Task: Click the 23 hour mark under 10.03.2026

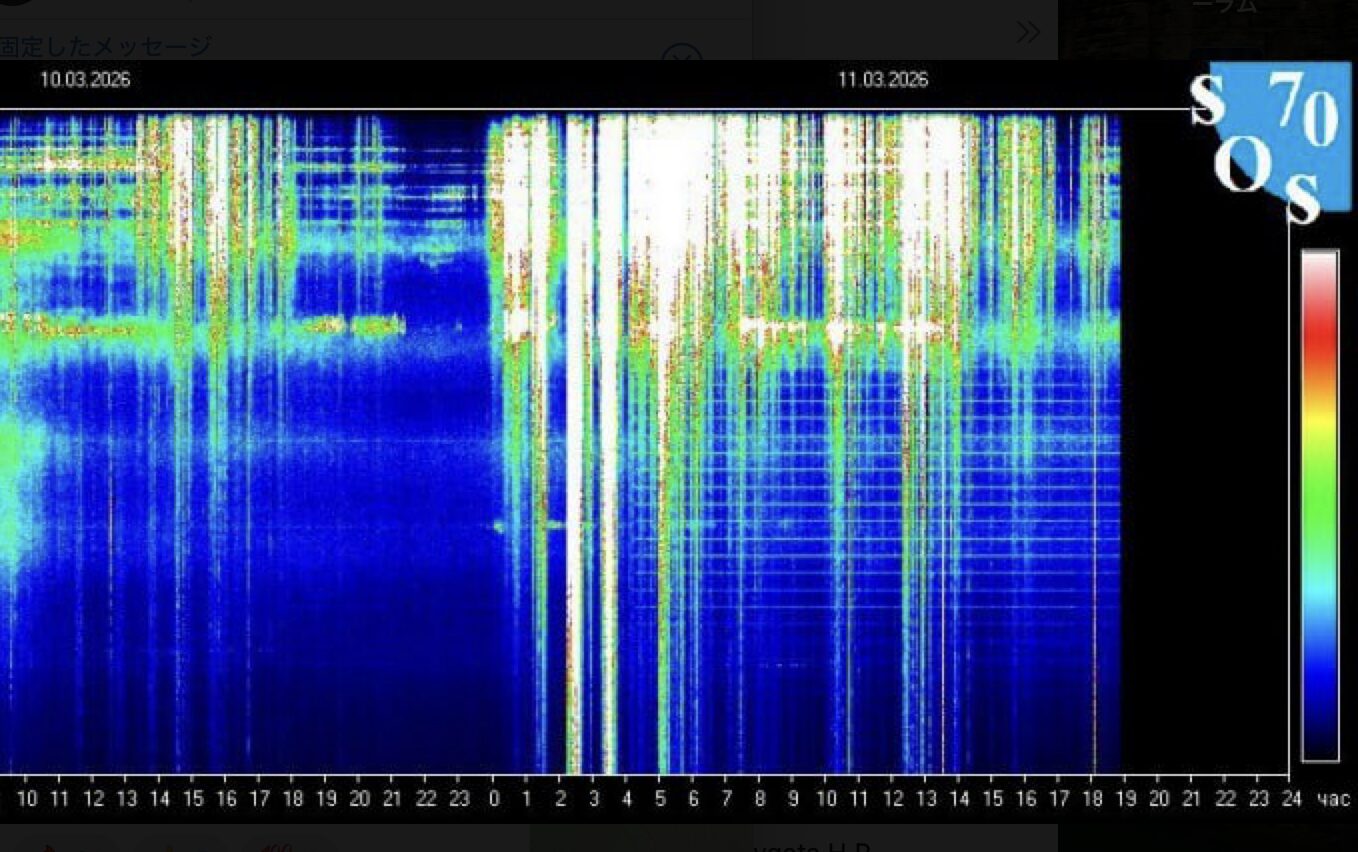Action: pyautogui.click(x=459, y=799)
